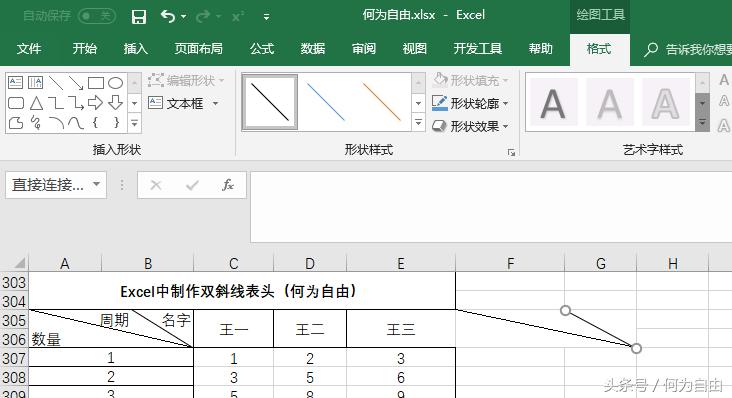Choose the blue line shape style

(326, 102)
